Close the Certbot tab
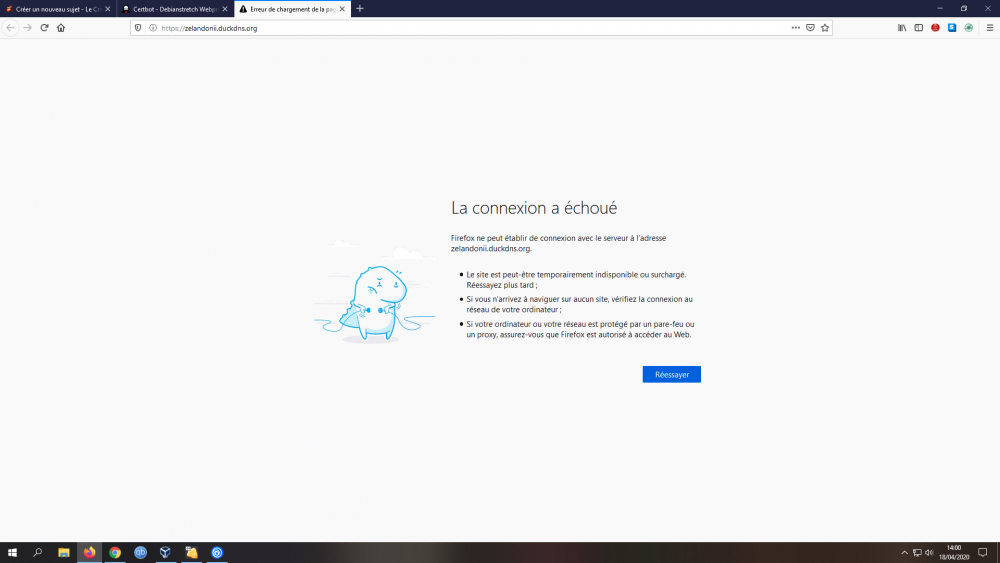The height and width of the screenshot is (563, 1000). 225,9
